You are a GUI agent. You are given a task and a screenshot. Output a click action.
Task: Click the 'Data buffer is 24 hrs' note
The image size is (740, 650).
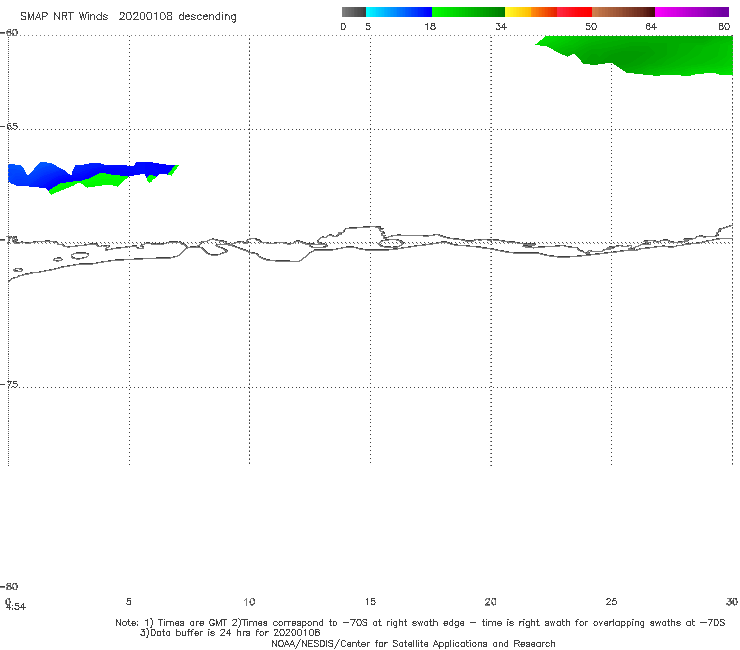201,633
